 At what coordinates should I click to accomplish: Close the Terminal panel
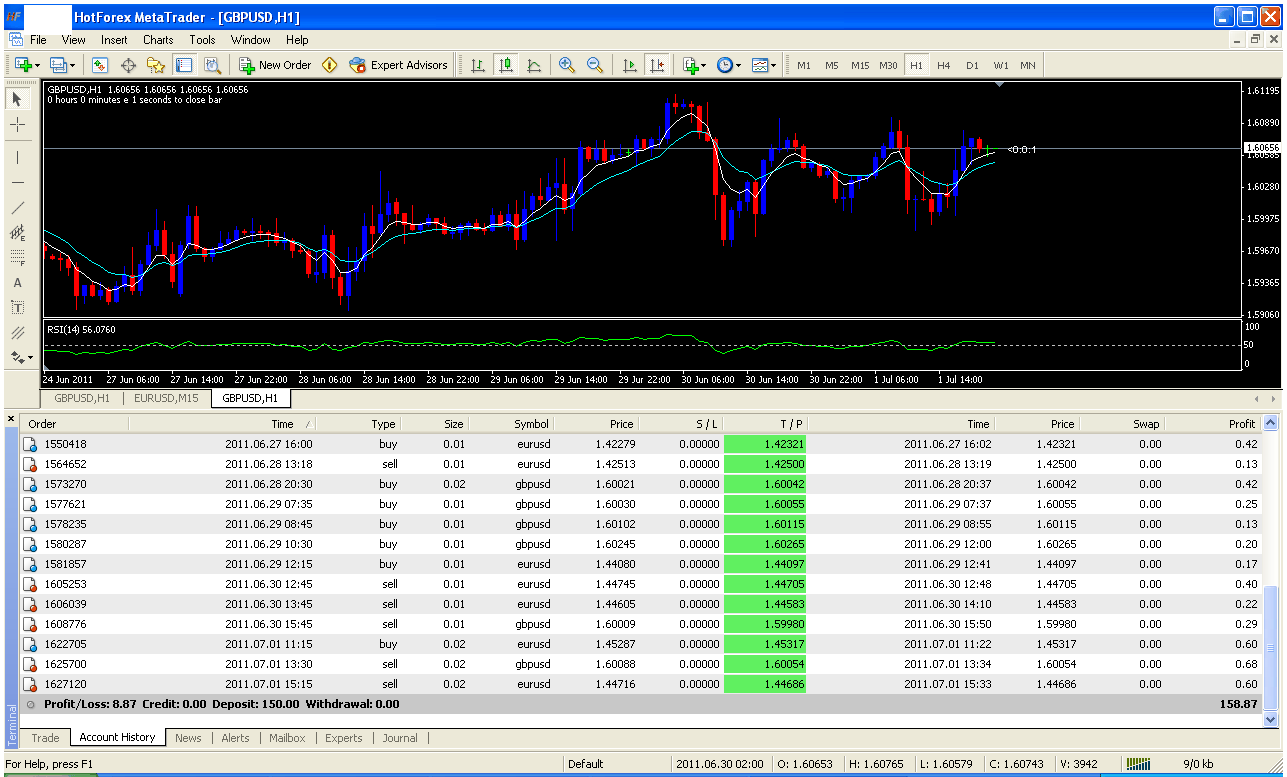pyautogui.click(x=11, y=419)
